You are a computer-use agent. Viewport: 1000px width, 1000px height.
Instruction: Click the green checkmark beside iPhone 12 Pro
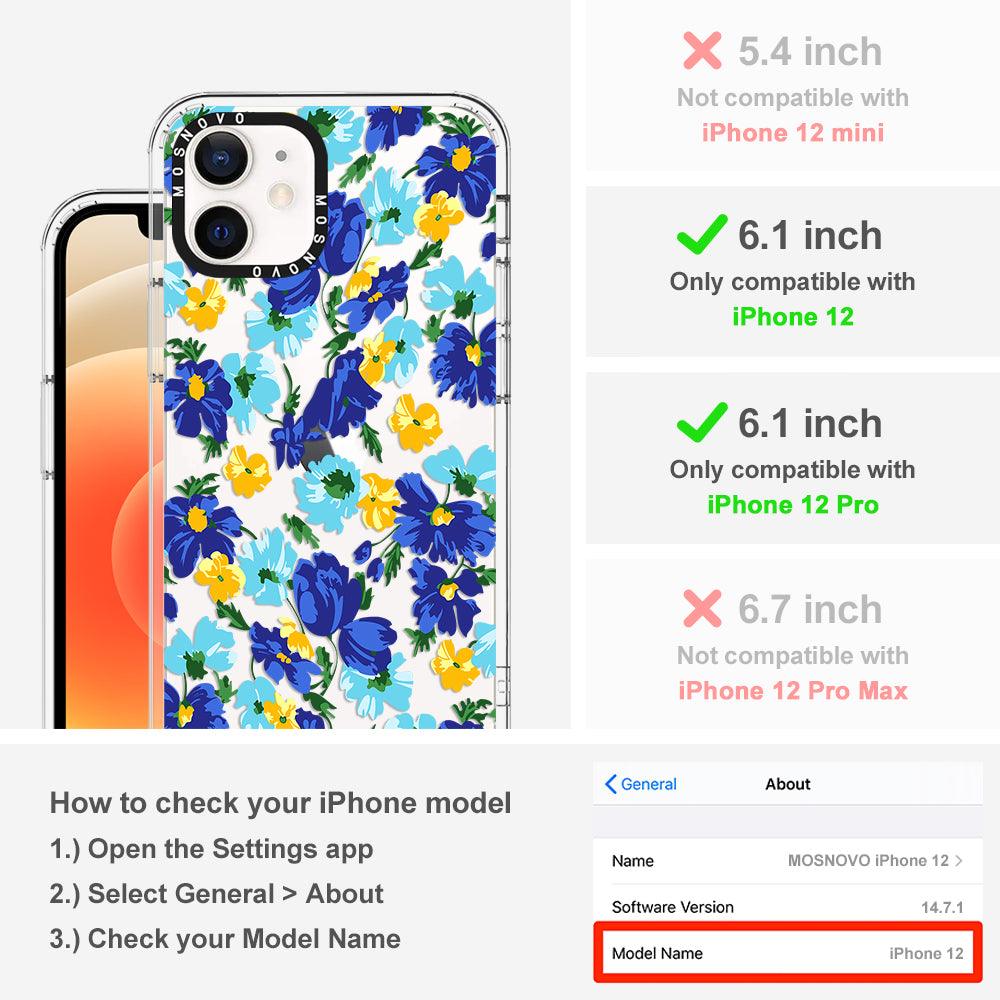point(702,422)
